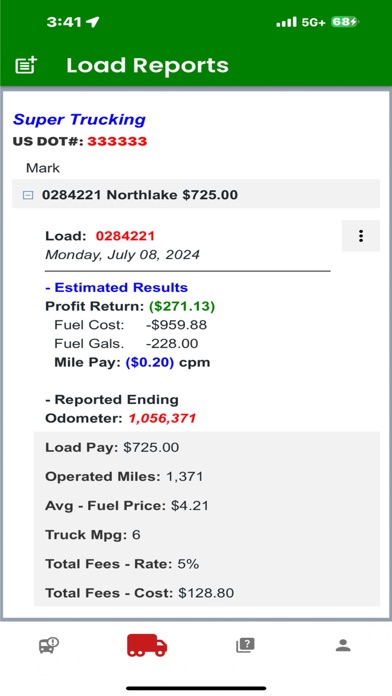Collapse the 0284221 Northlake load entry
The image size is (392, 696).
(x=28, y=195)
